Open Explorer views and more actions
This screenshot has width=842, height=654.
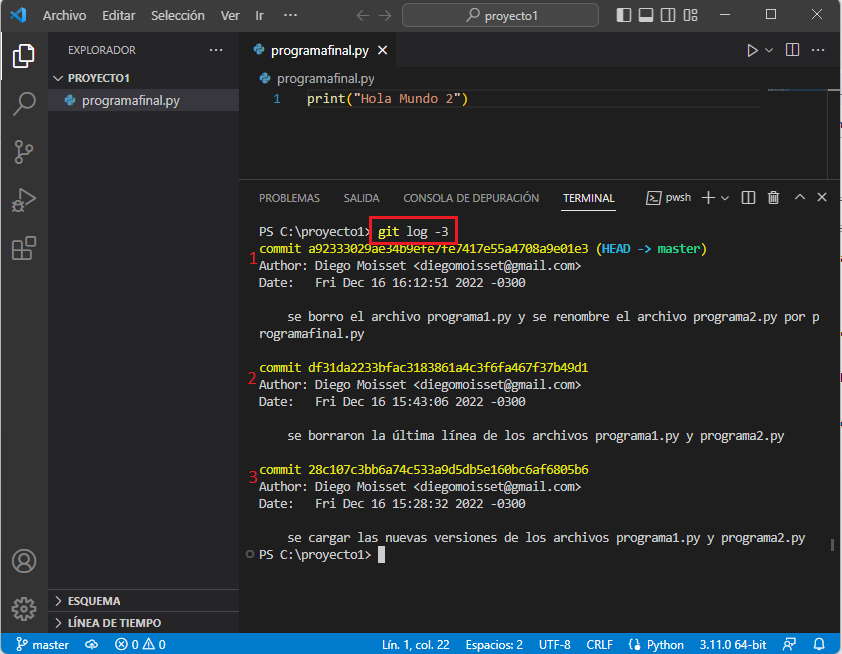(216, 50)
